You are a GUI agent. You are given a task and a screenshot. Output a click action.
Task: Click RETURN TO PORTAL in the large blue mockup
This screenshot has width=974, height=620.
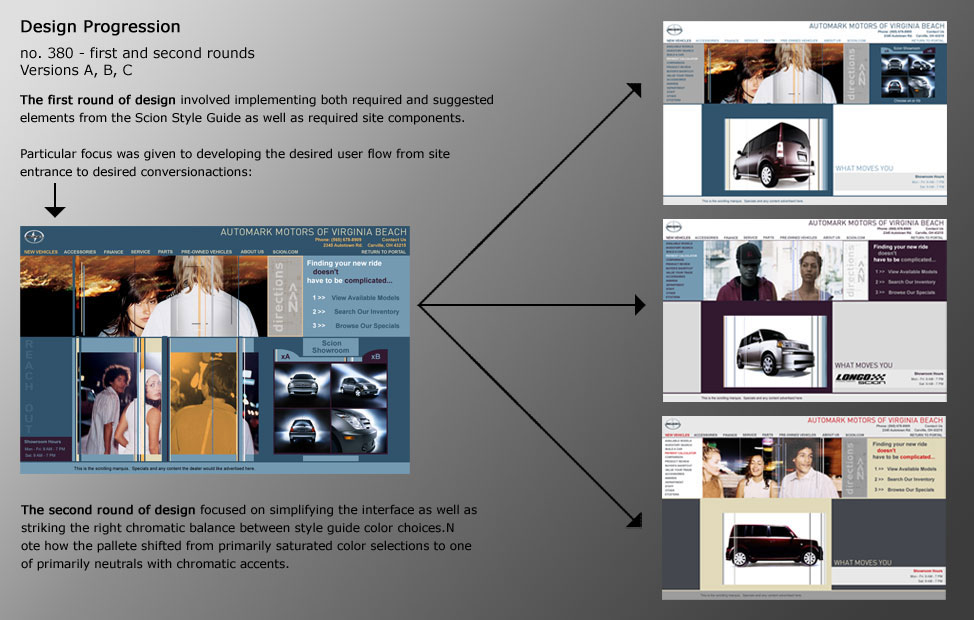point(384,252)
